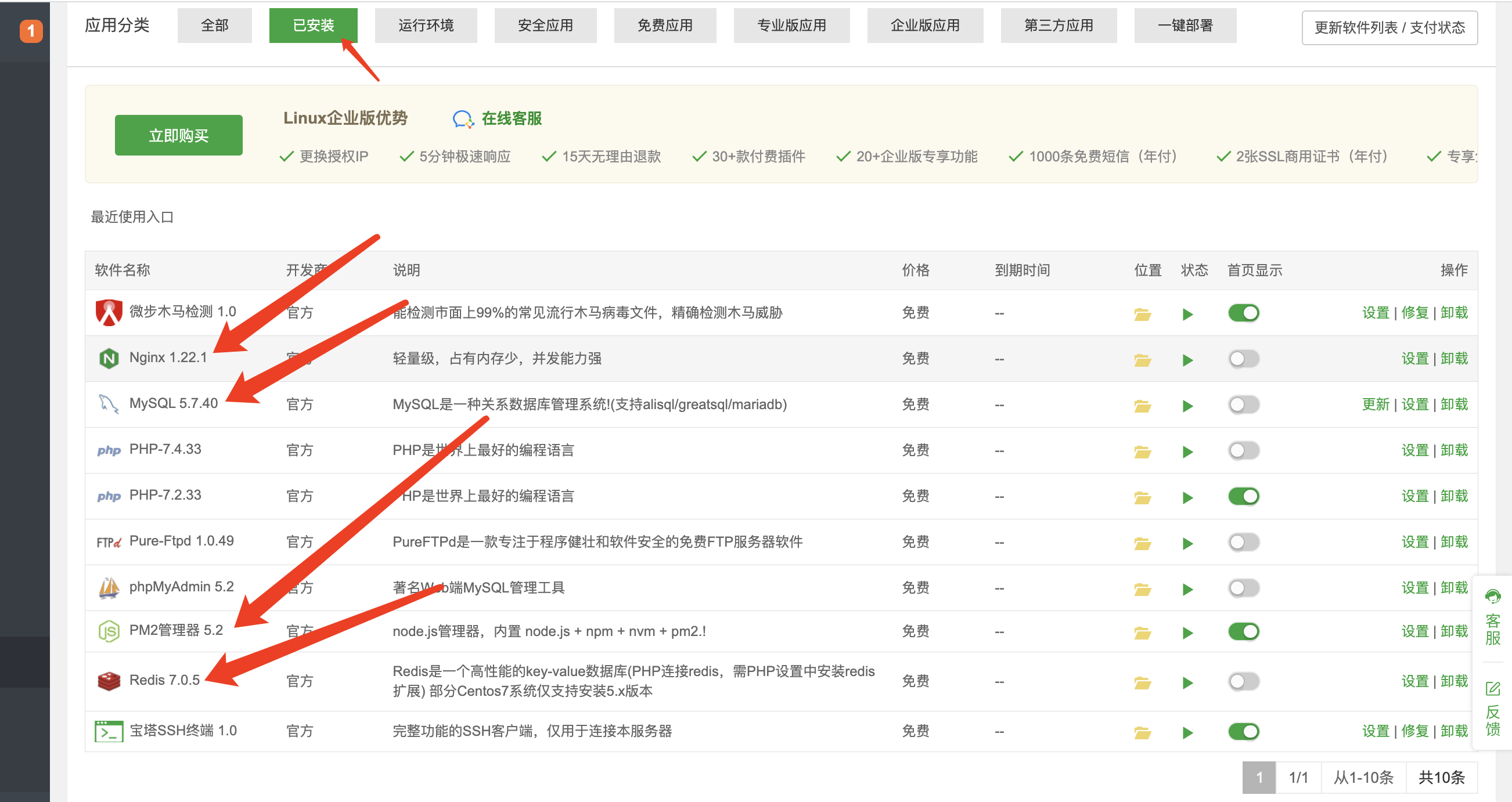Click the running status arrow for 微步木马检测

[x=1187, y=314]
